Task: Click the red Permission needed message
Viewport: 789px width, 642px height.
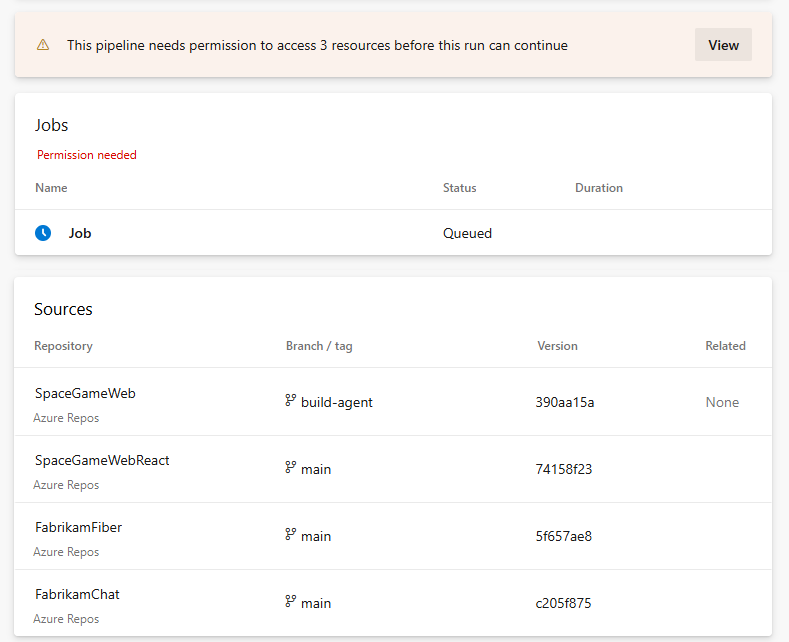Action: (87, 155)
